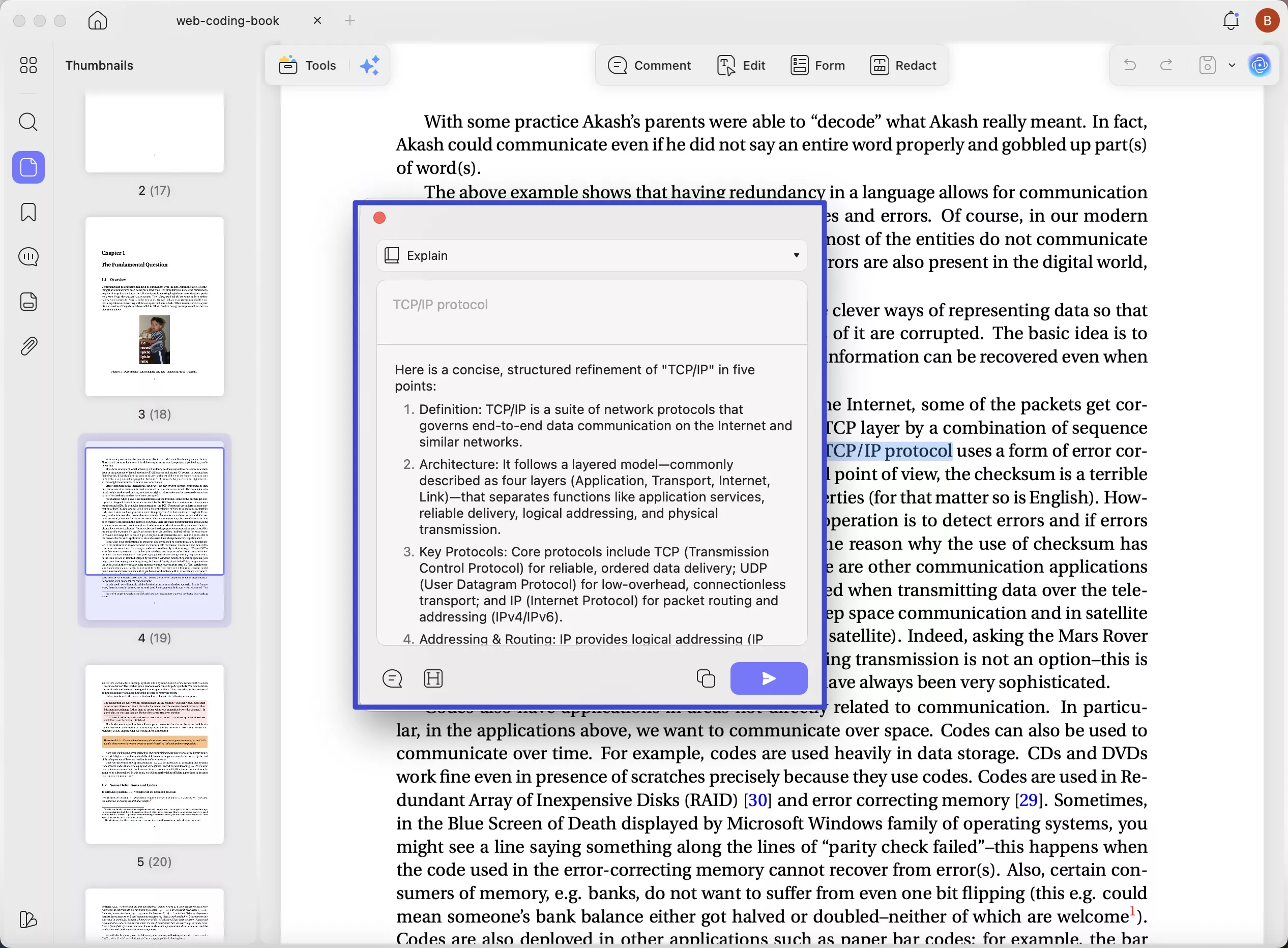The width and height of the screenshot is (1288, 948).
Task: Open the AI sparkle assistant
Action: pyautogui.click(x=370, y=66)
